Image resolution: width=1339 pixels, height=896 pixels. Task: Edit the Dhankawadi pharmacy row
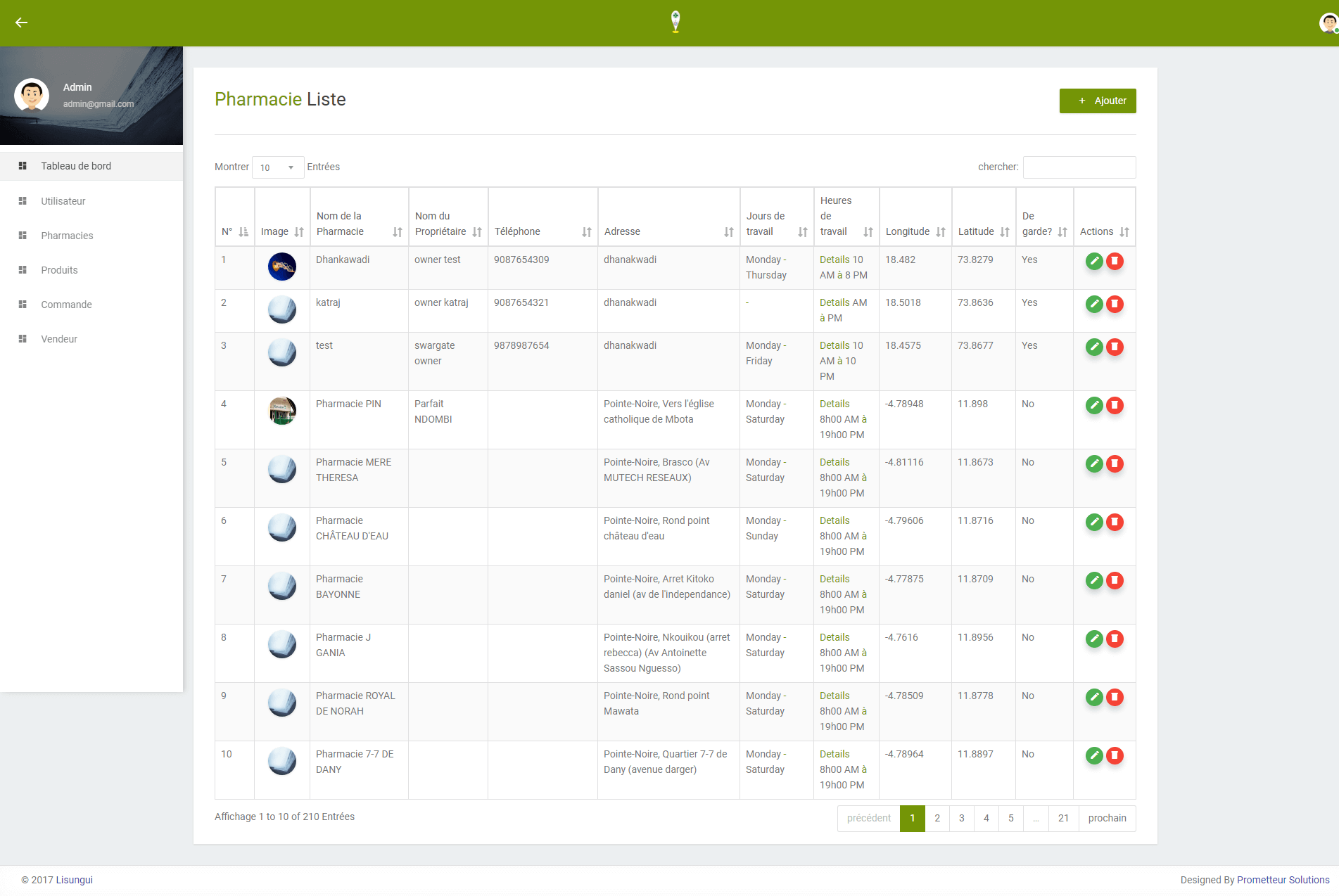[1094, 262]
